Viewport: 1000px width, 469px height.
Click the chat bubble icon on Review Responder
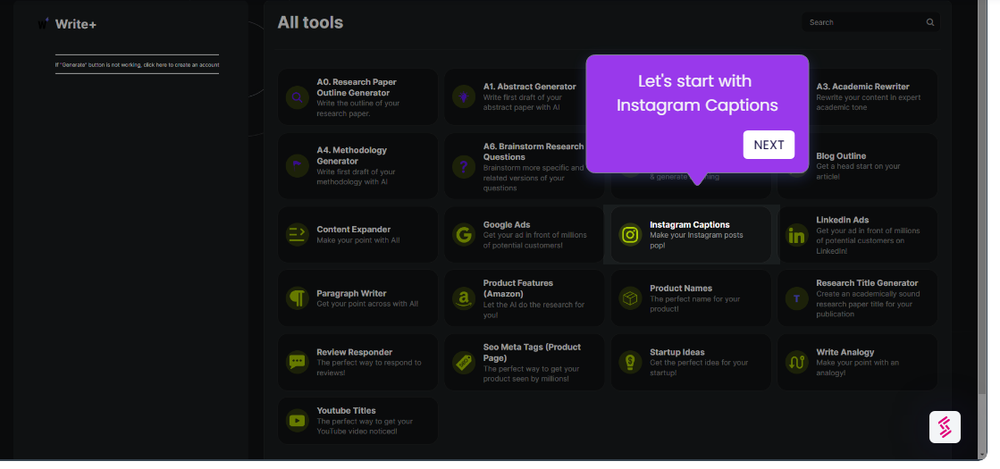297,362
